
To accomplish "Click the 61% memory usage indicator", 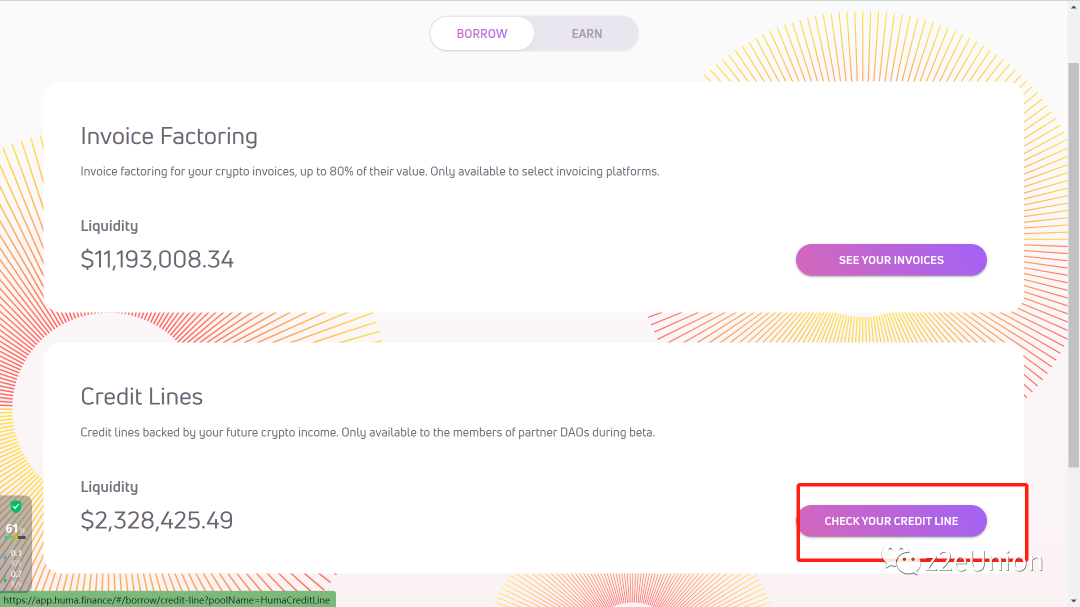I will pos(12,528).
